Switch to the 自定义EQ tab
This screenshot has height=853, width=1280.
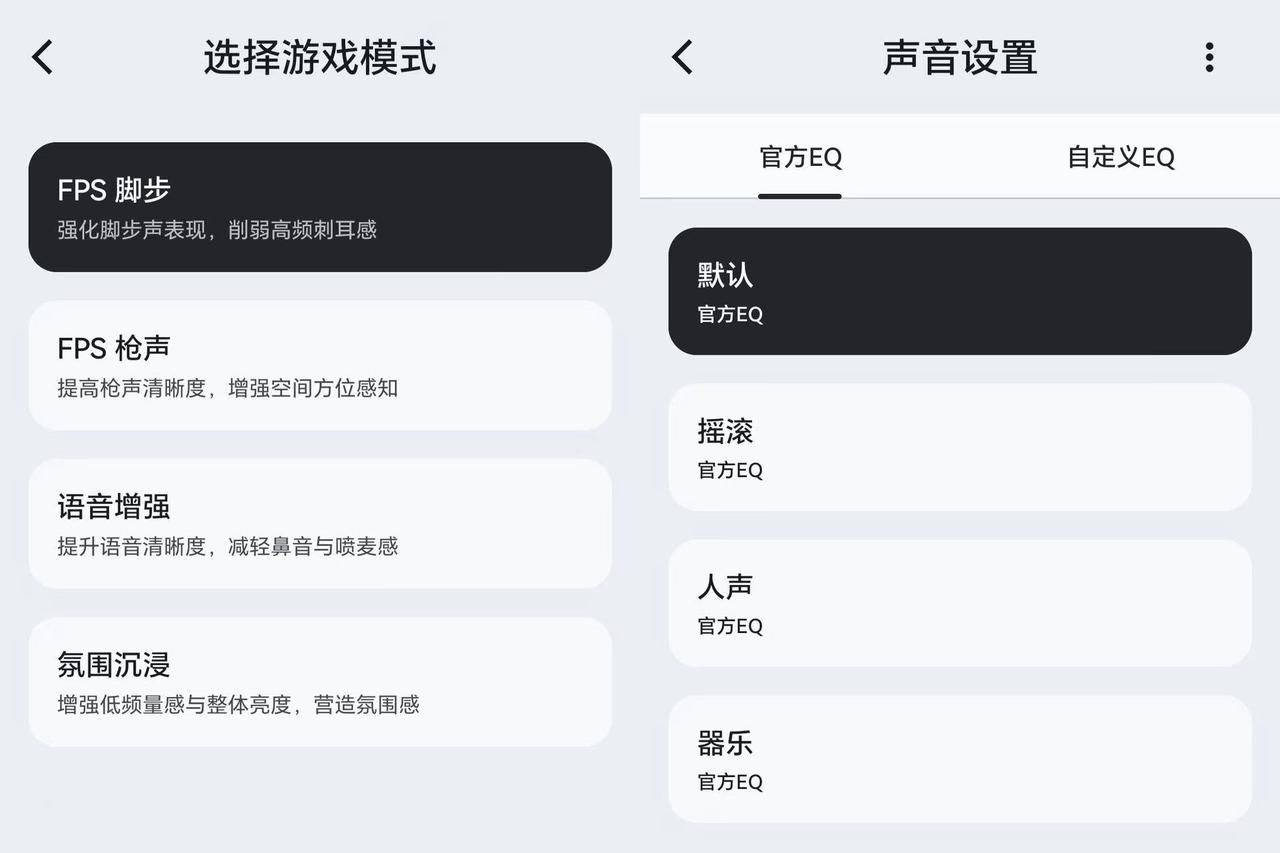(x=1120, y=157)
